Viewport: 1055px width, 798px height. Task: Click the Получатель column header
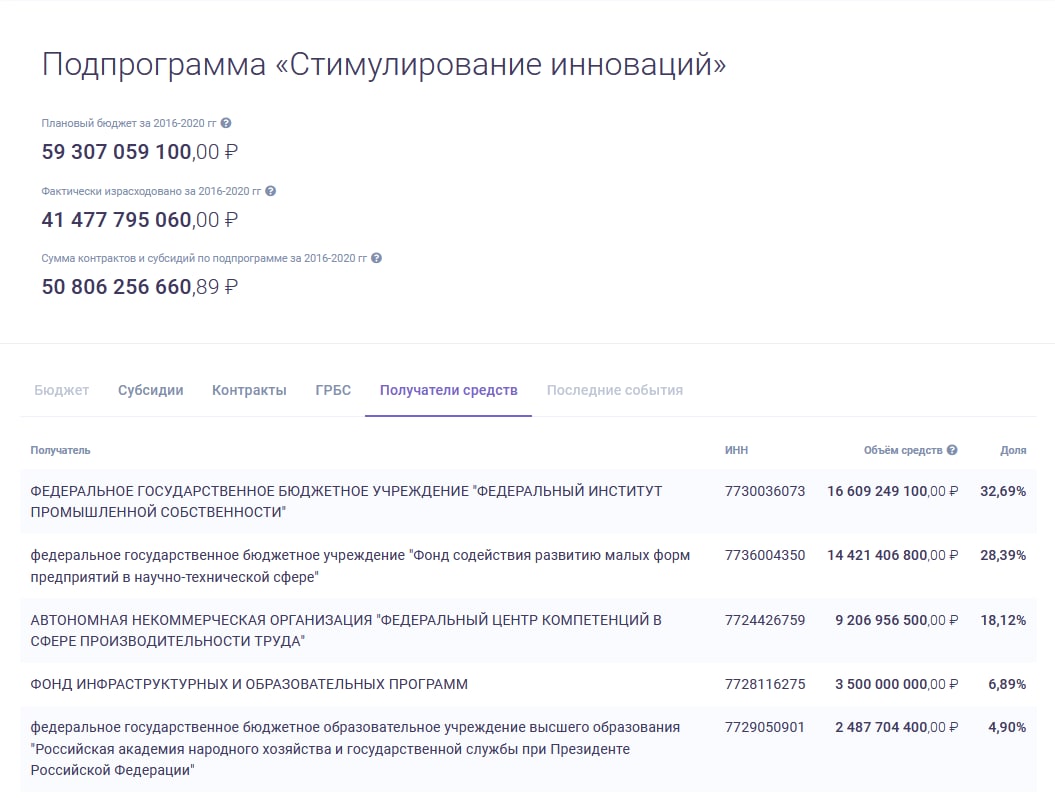point(60,450)
